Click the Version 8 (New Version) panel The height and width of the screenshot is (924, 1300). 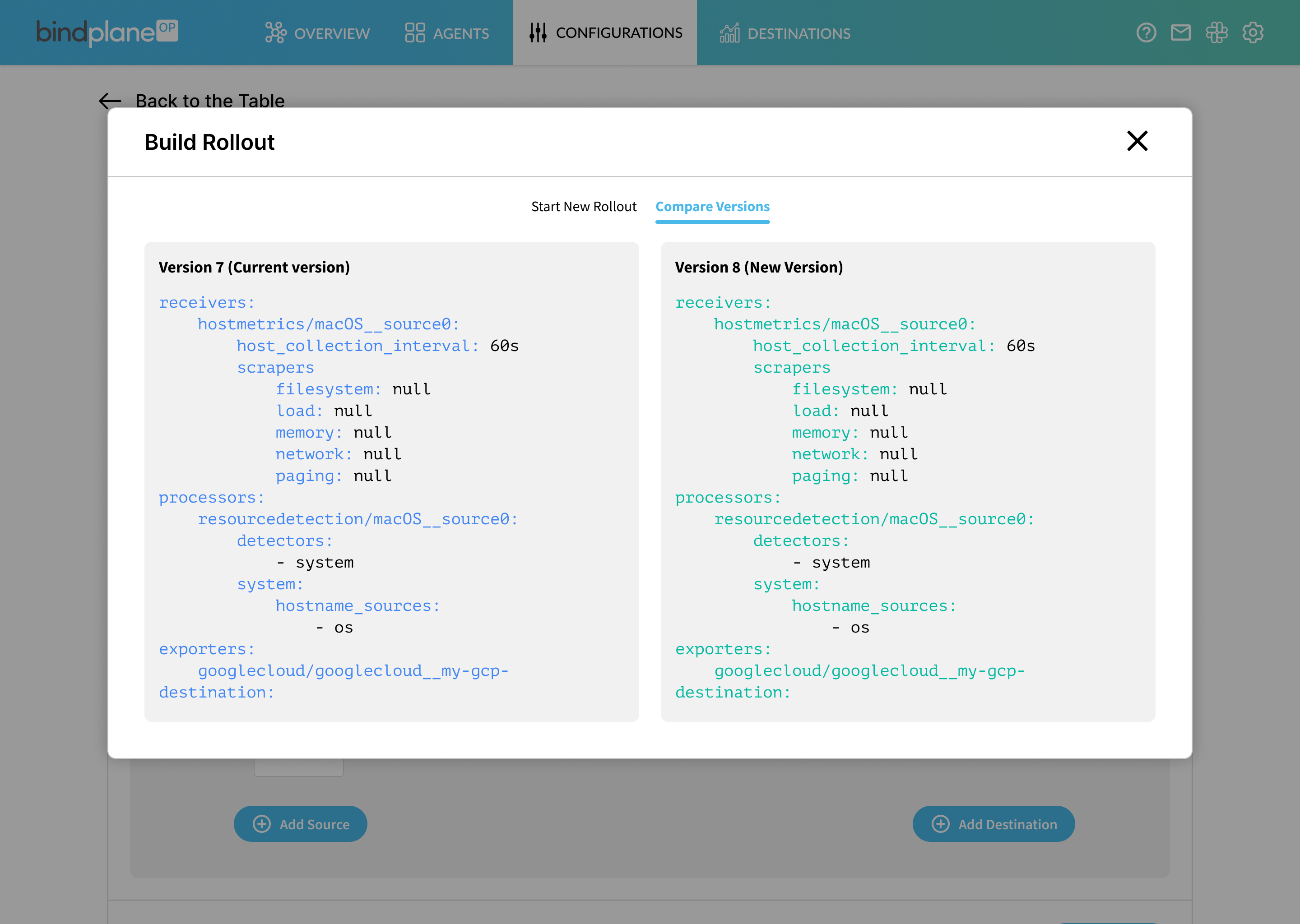pyautogui.click(x=907, y=481)
